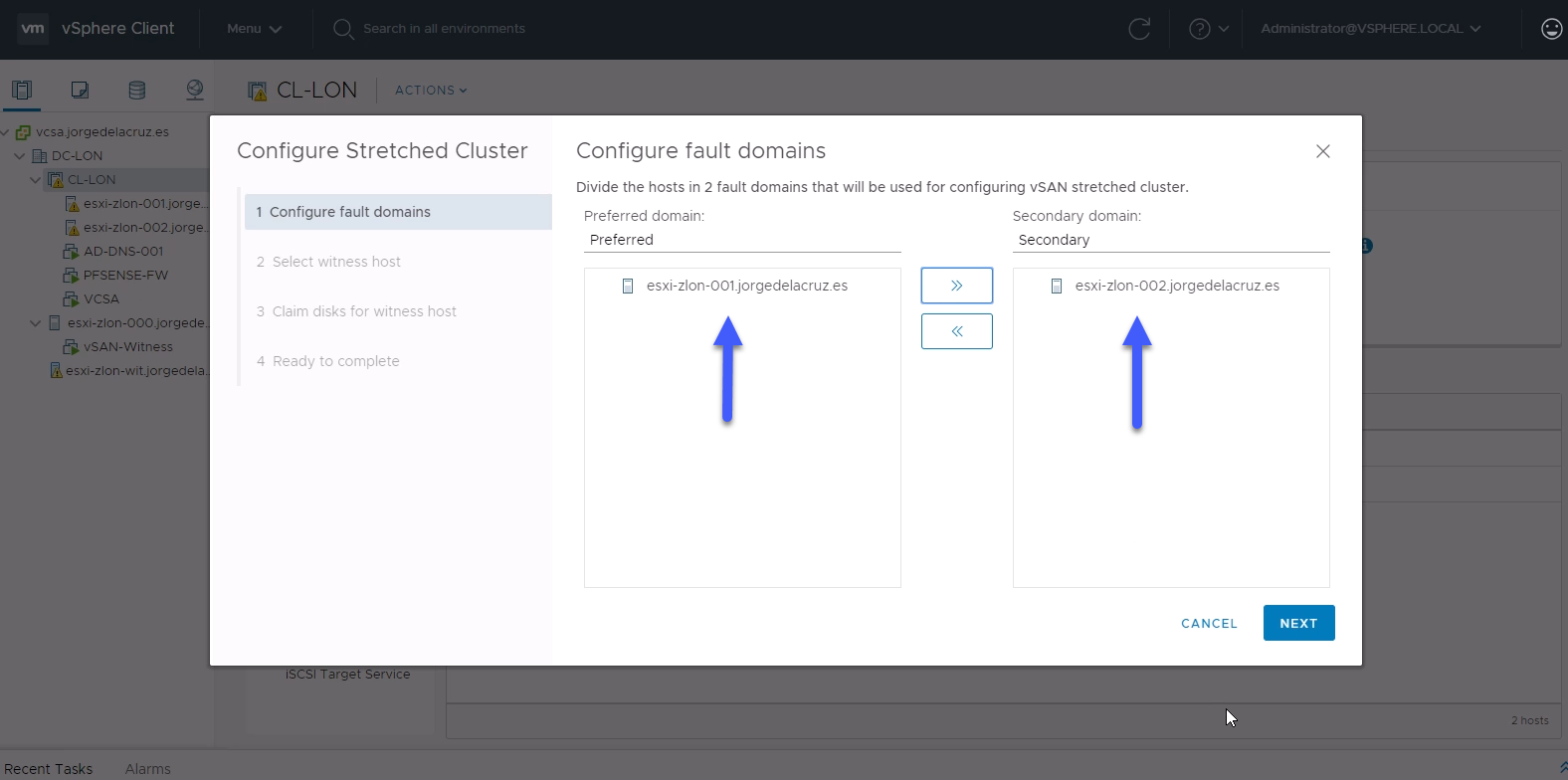
Task: Open Administrator@VSPHERE.LOCAL user dropdown
Action: pyautogui.click(x=1371, y=29)
